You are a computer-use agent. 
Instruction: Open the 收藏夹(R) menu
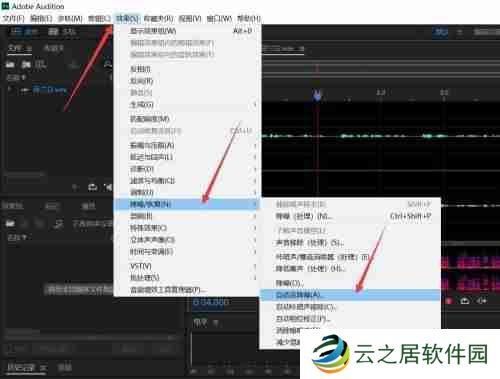[x=159, y=19]
